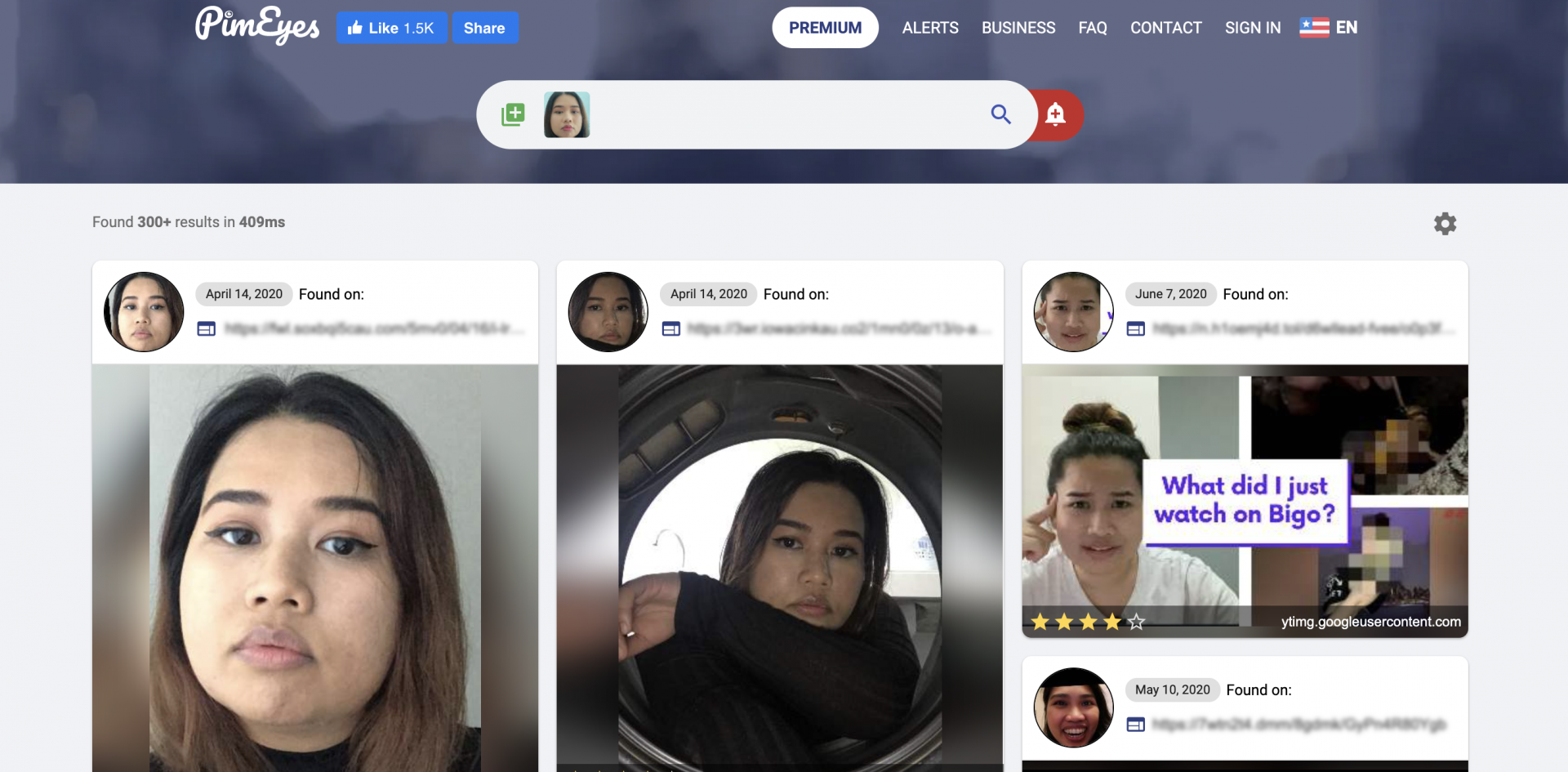Screen dimensions: 1568x772
Task: Open the BUSINESS page
Action: coord(1018,27)
